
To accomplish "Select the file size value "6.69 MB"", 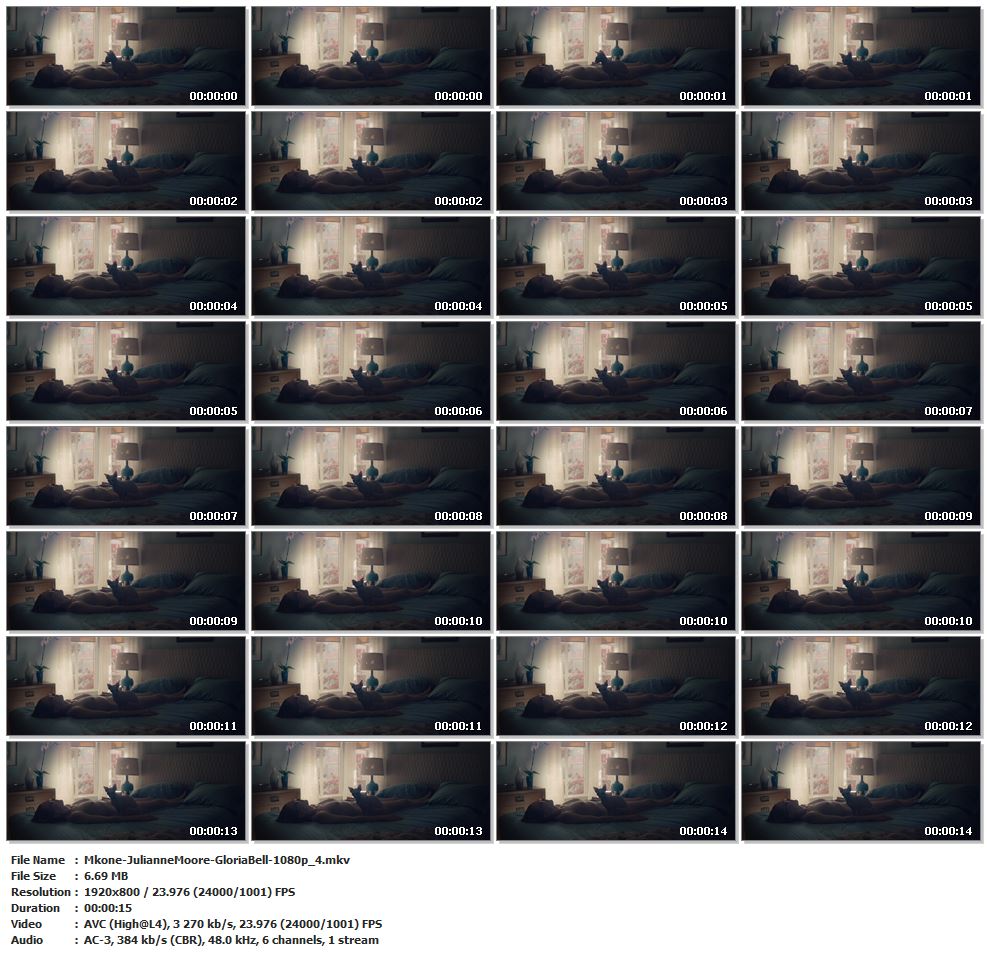I will click(x=106, y=876).
